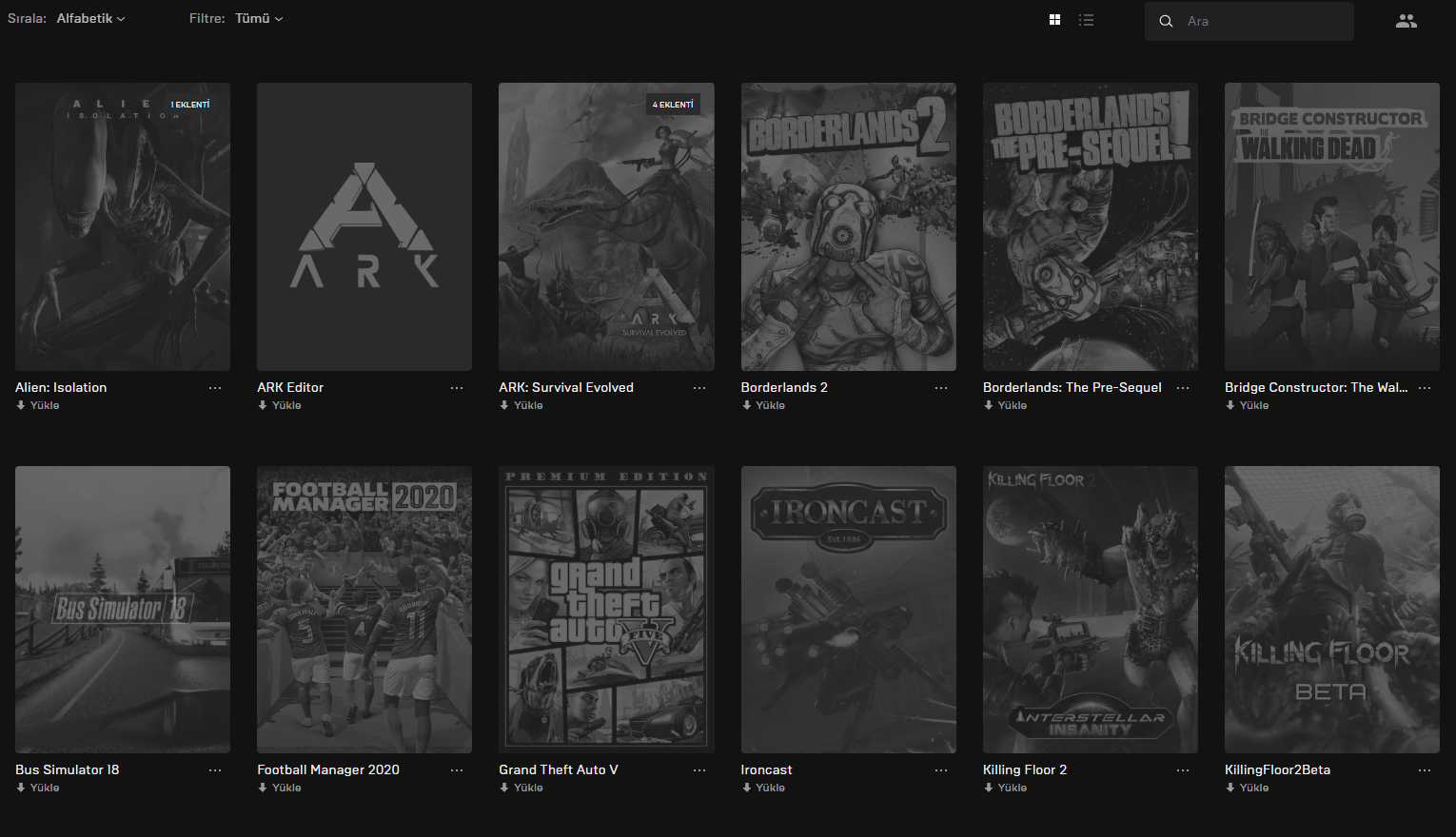Screen dimensions: 1456x837
Task: Select the Killing Floor 2 cover art
Action: tap(1091, 610)
